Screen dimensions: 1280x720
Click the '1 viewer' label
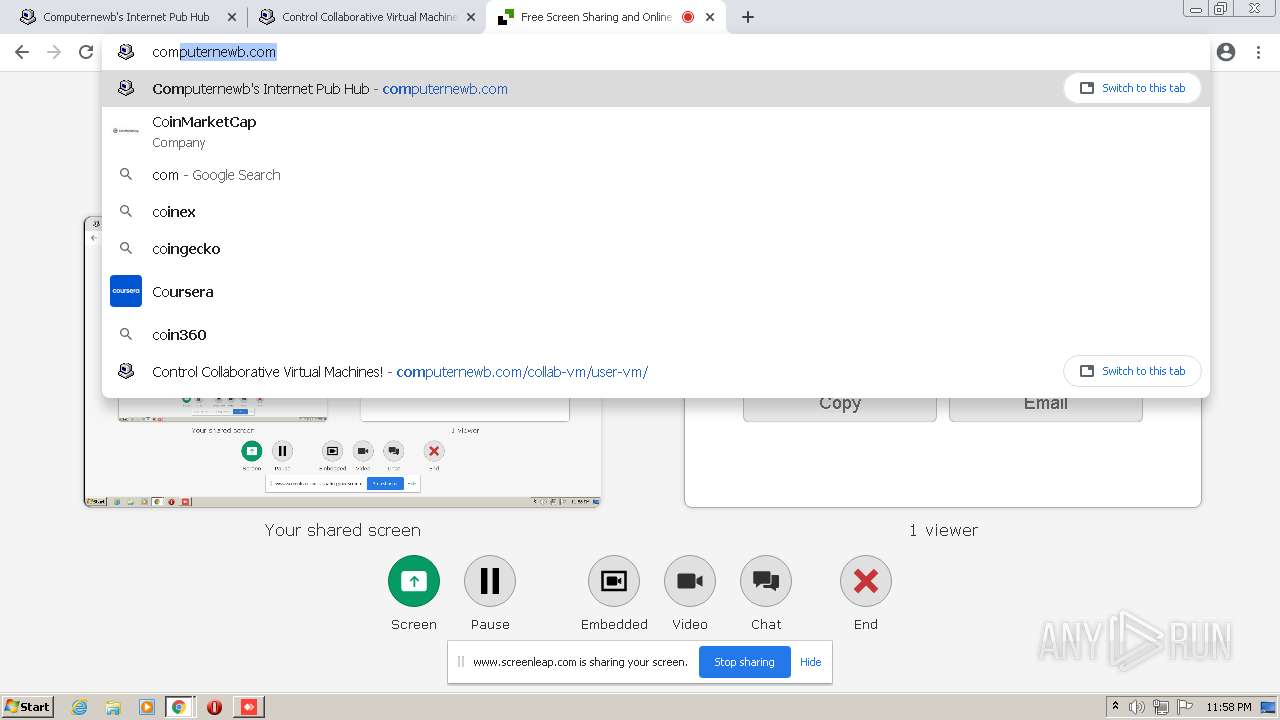(943, 530)
